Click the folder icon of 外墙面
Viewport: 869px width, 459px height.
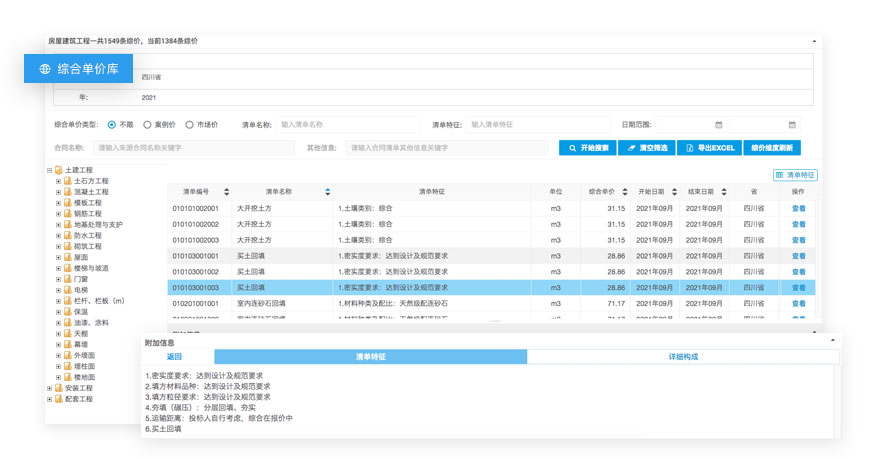click(68, 355)
